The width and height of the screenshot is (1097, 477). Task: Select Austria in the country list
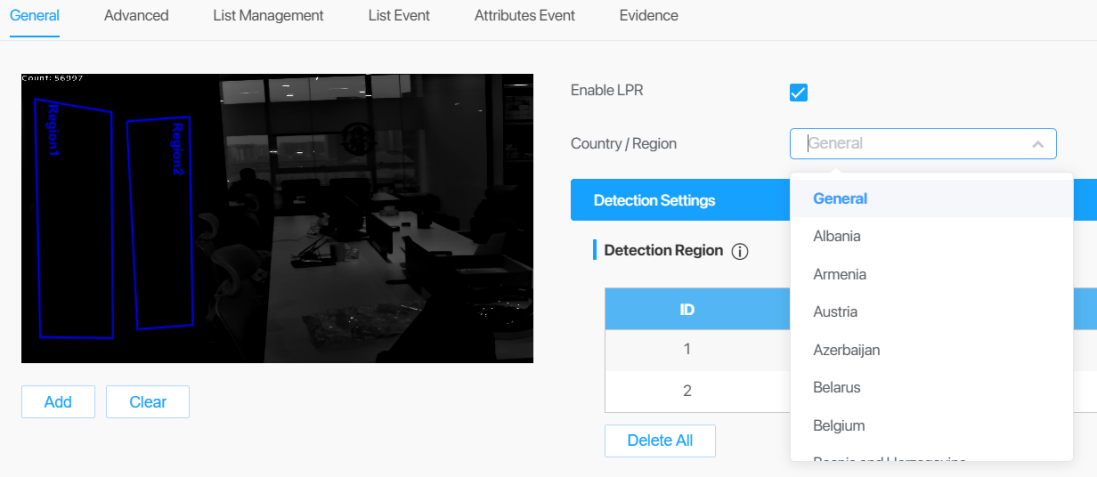pyautogui.click(x=931, y=312)
